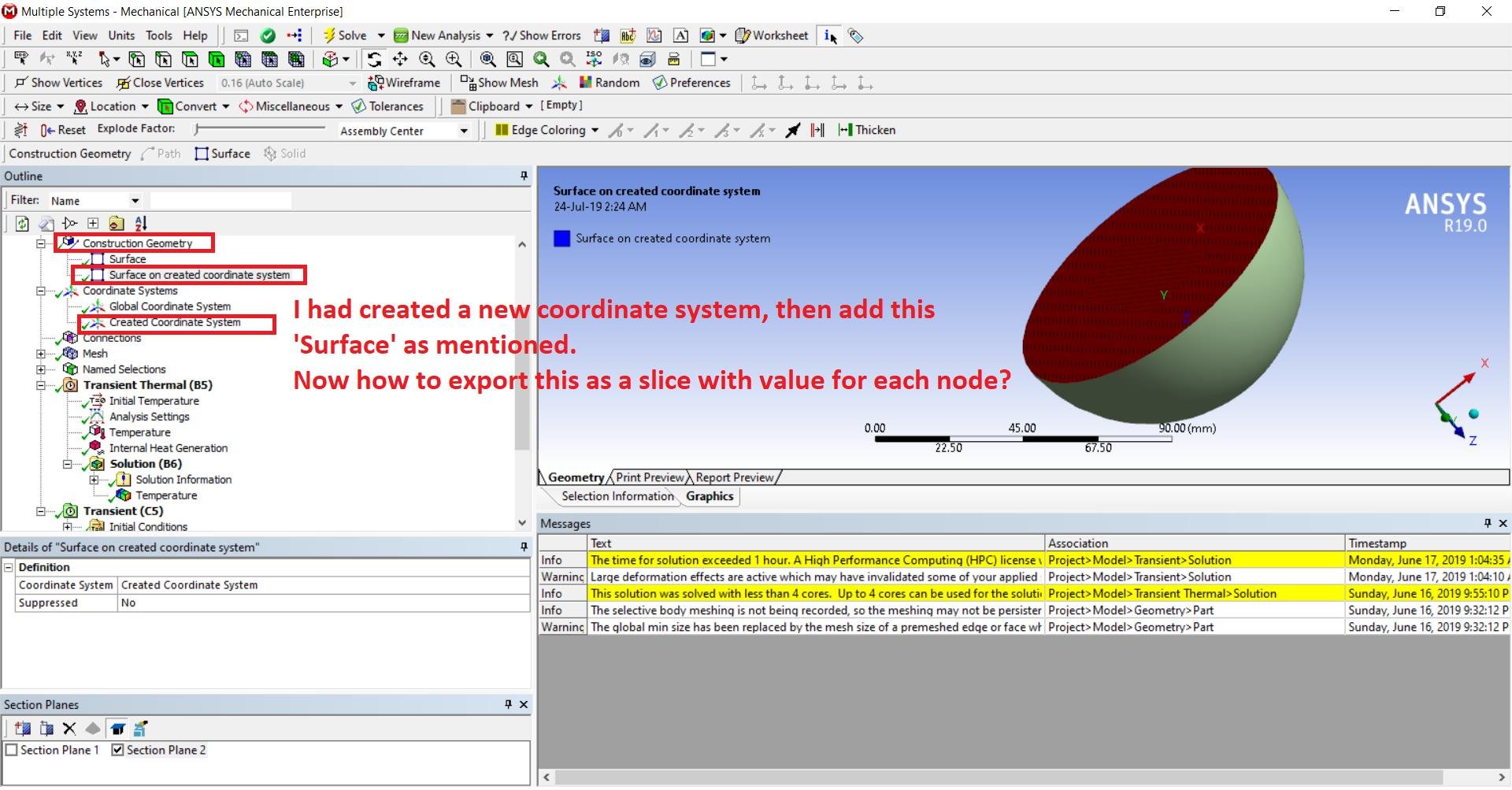
Task: Toggle Close Vertices
Action: click(160, 83)
